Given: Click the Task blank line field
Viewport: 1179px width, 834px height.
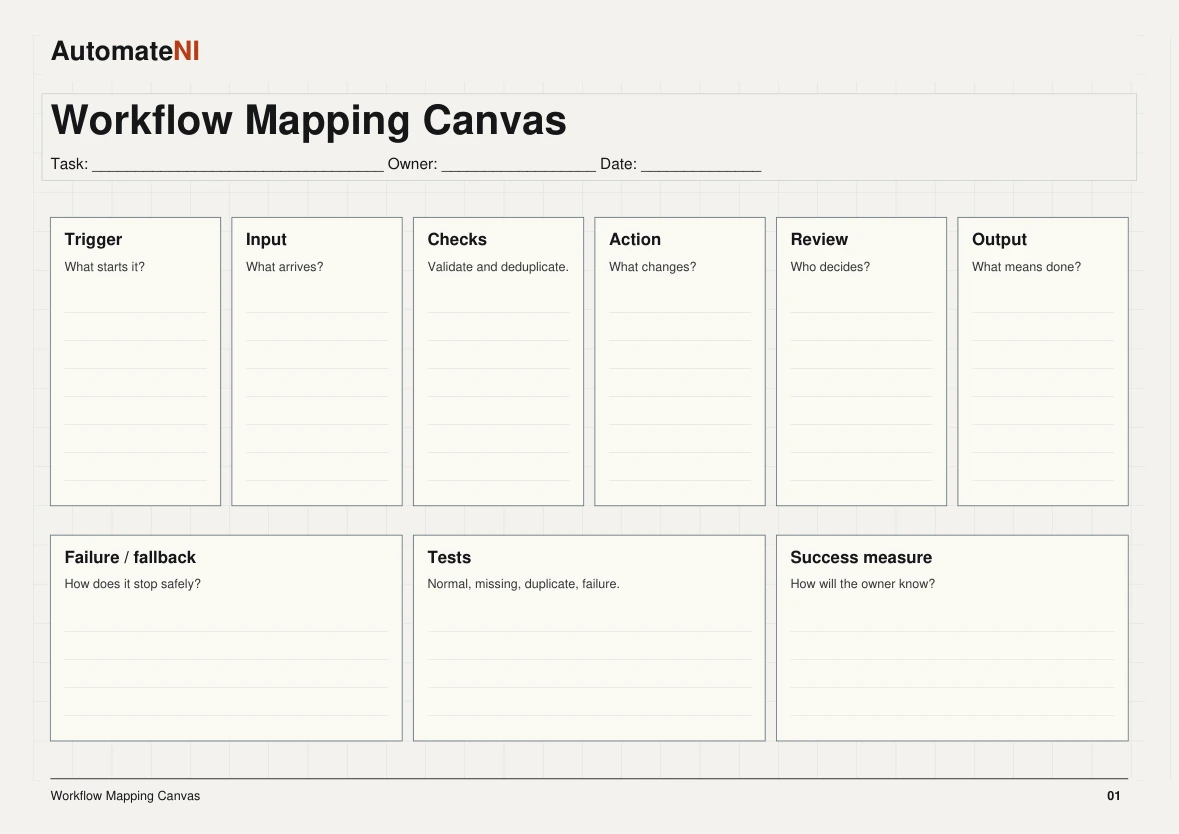Looking at the screenshot, I should [x=238, y=165].
